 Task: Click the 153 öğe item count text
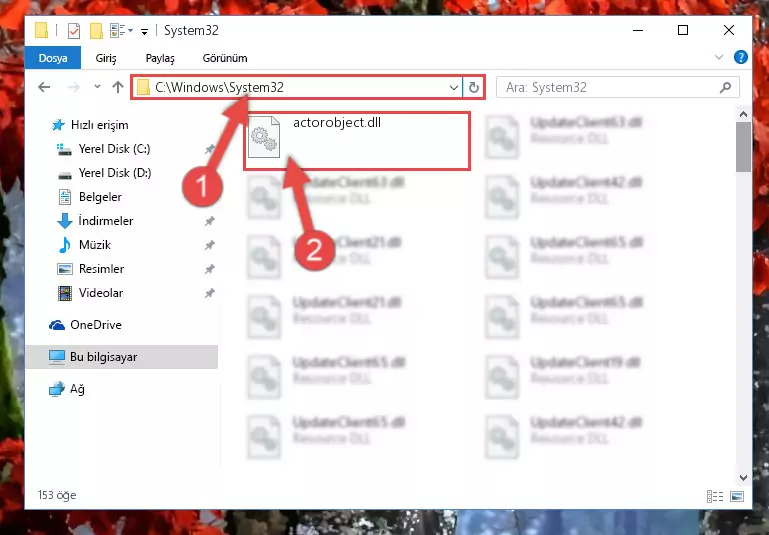coord(57,495)
